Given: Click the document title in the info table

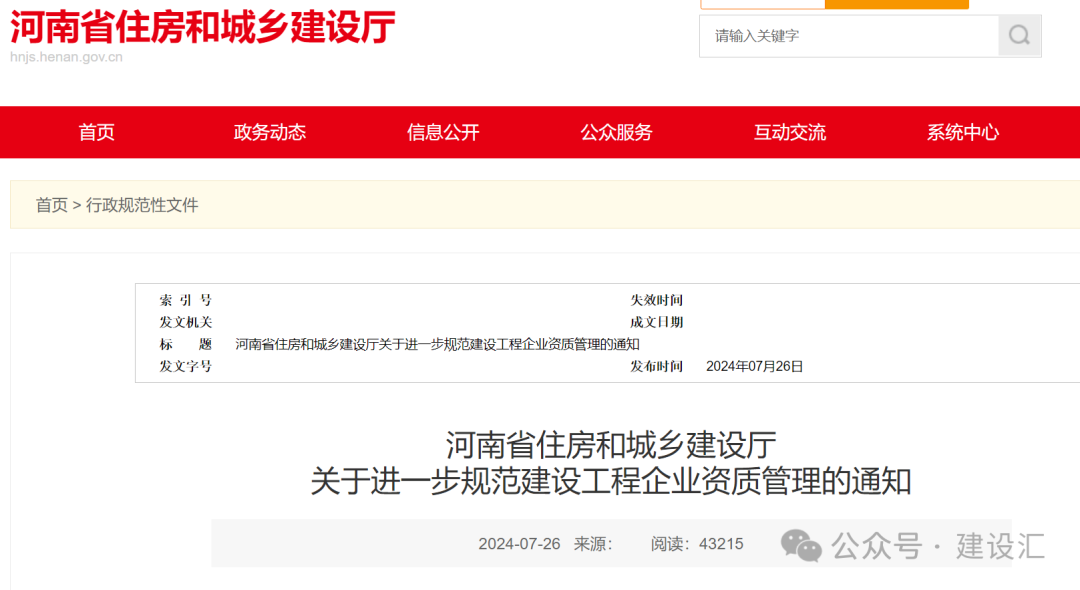Looking at the screenshot, I should tap(437, 344).
